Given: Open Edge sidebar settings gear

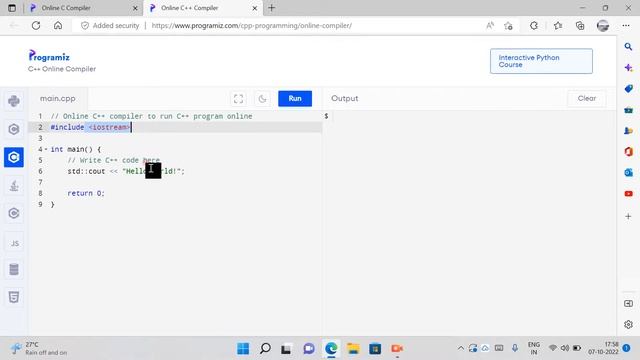Looking at the screenshot, I should coord(629,324).
